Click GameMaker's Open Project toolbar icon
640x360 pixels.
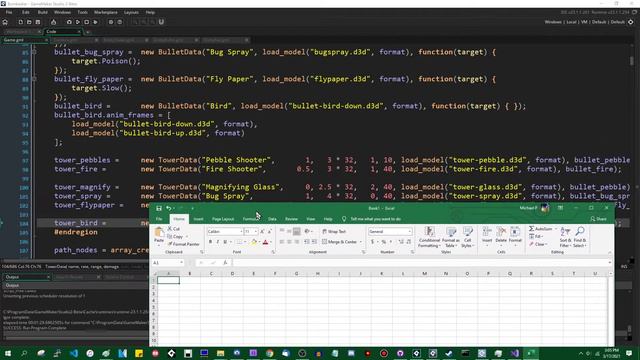[29, 22]
